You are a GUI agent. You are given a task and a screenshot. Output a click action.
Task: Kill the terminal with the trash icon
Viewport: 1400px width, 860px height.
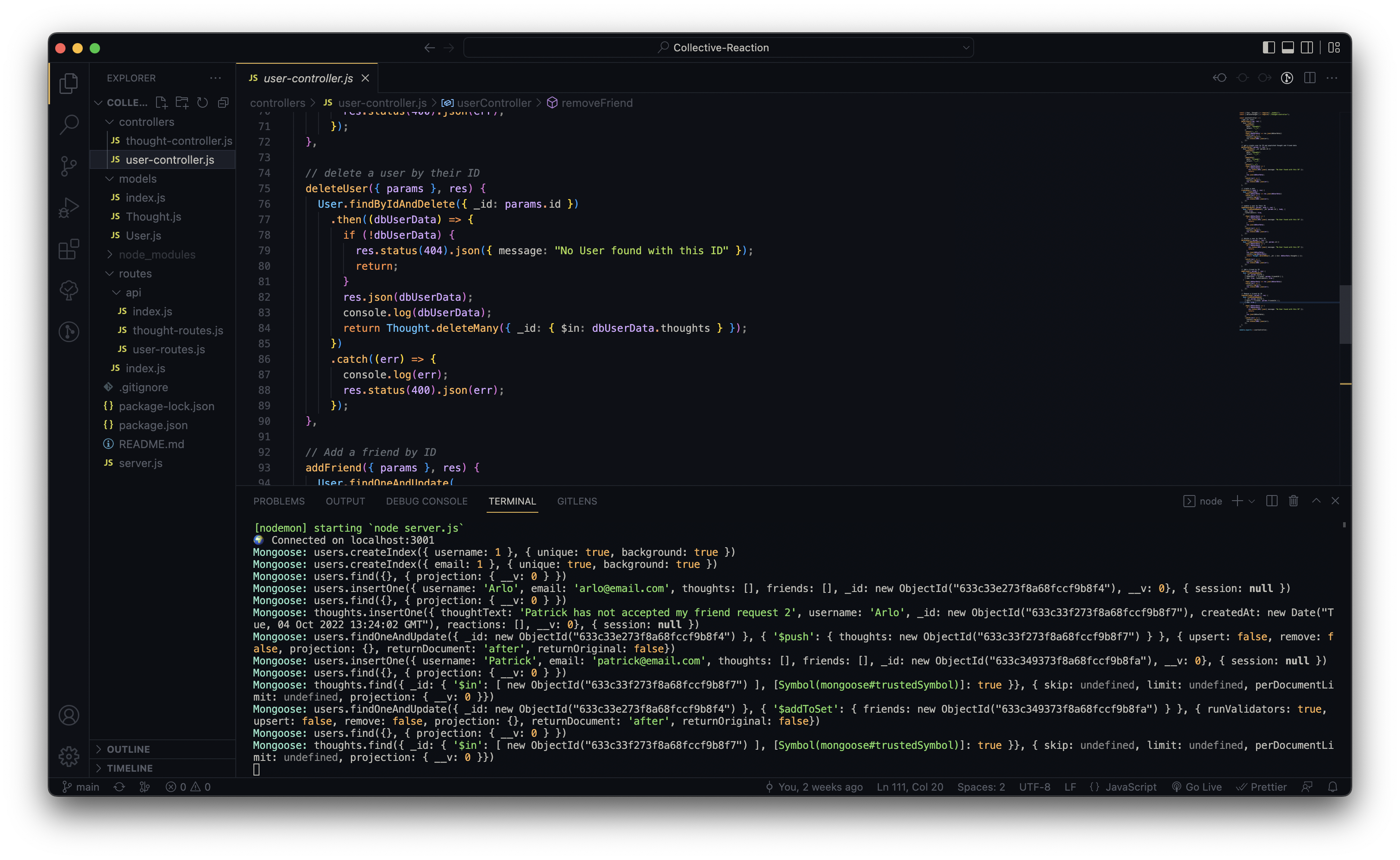coord(1293,501)
